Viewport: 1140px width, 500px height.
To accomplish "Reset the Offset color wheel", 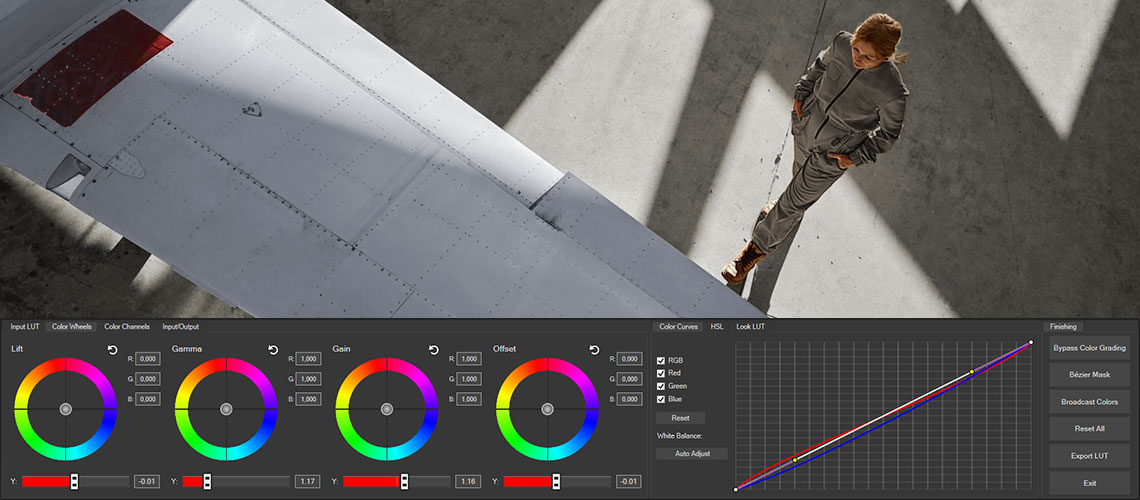I will 594,349.
